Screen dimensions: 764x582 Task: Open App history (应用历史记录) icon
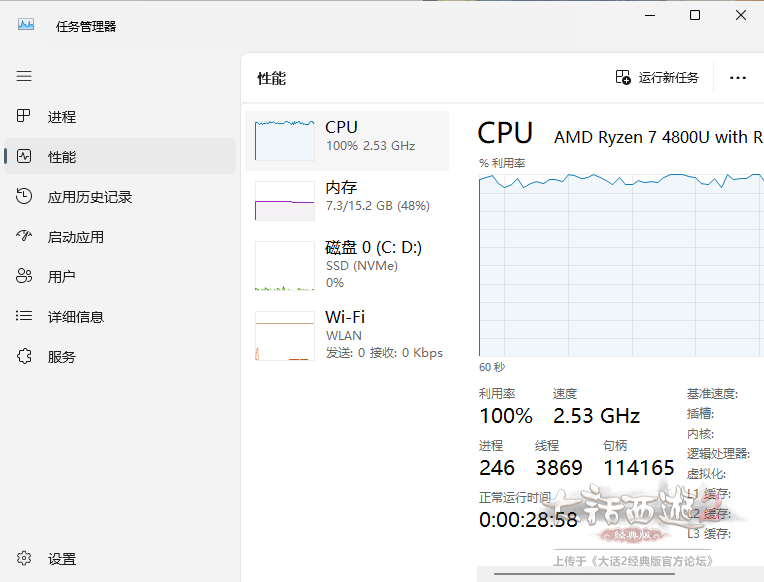[24, 197]
